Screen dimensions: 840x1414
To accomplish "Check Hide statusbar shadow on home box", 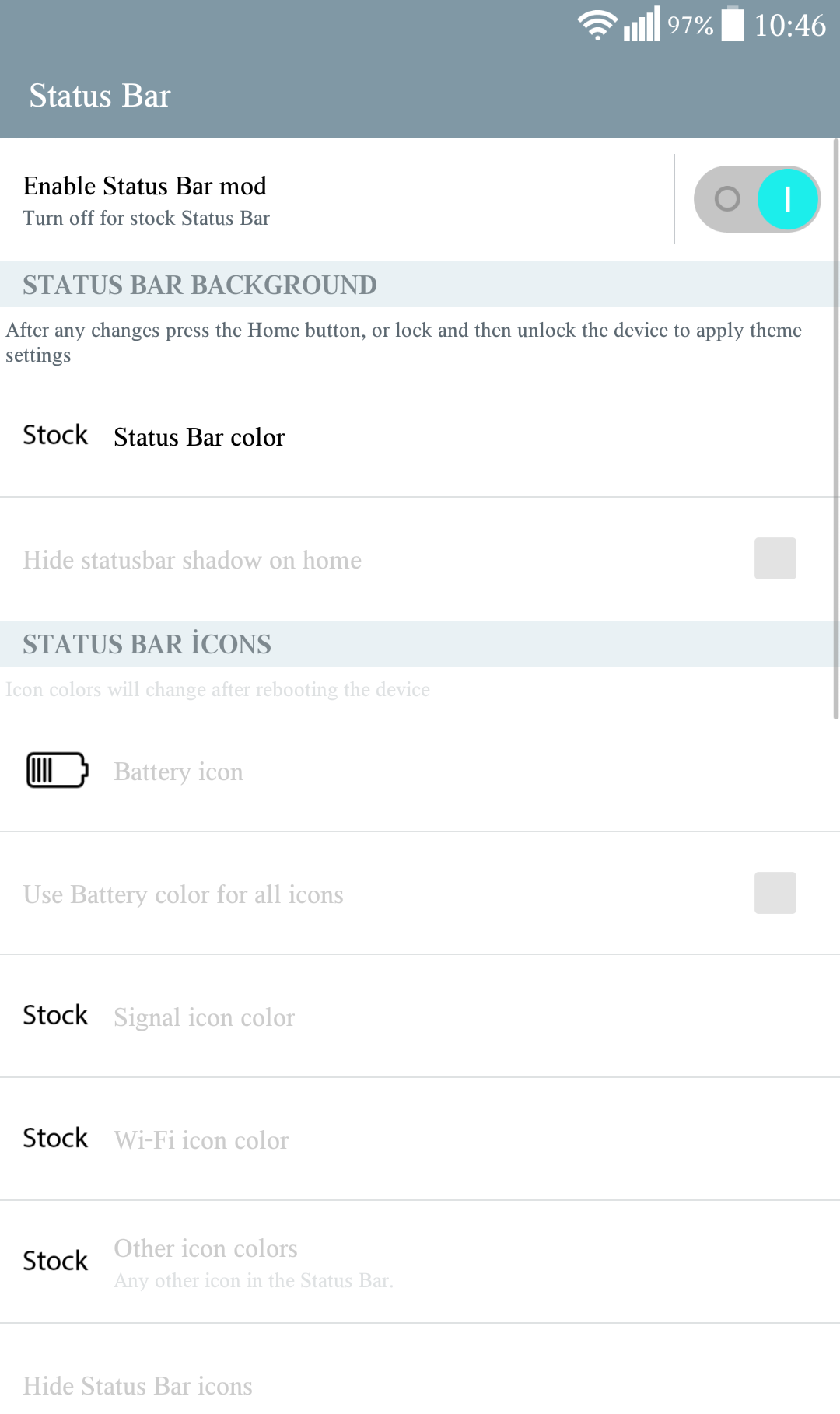I will point(775,558).
